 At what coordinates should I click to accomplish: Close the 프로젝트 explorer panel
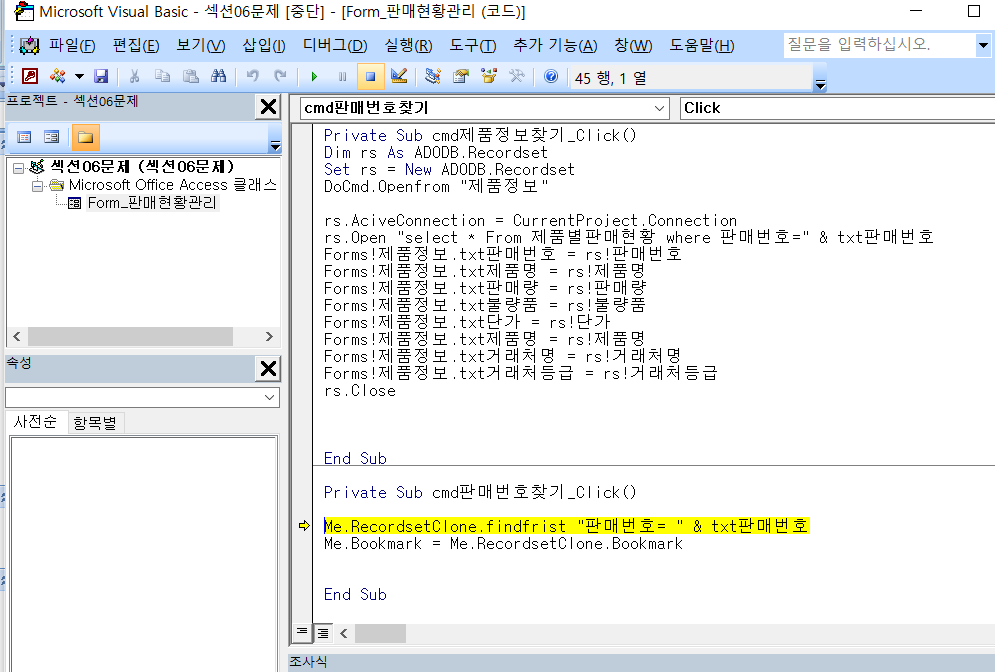point(268,107)
